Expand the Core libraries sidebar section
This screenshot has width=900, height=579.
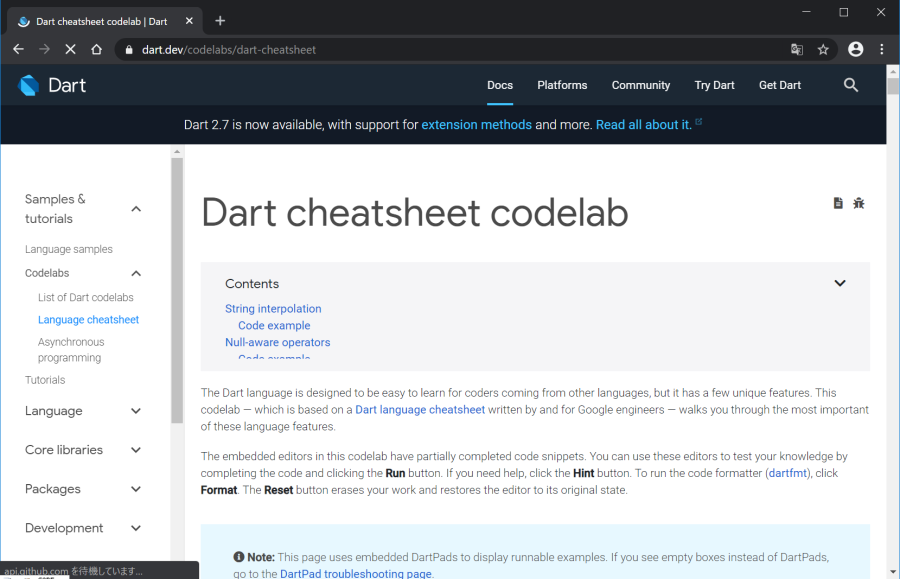136,450
